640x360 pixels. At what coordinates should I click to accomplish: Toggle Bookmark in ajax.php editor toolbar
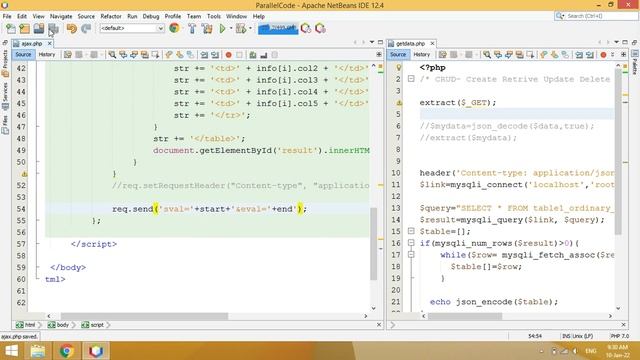(x=191, y=55)
